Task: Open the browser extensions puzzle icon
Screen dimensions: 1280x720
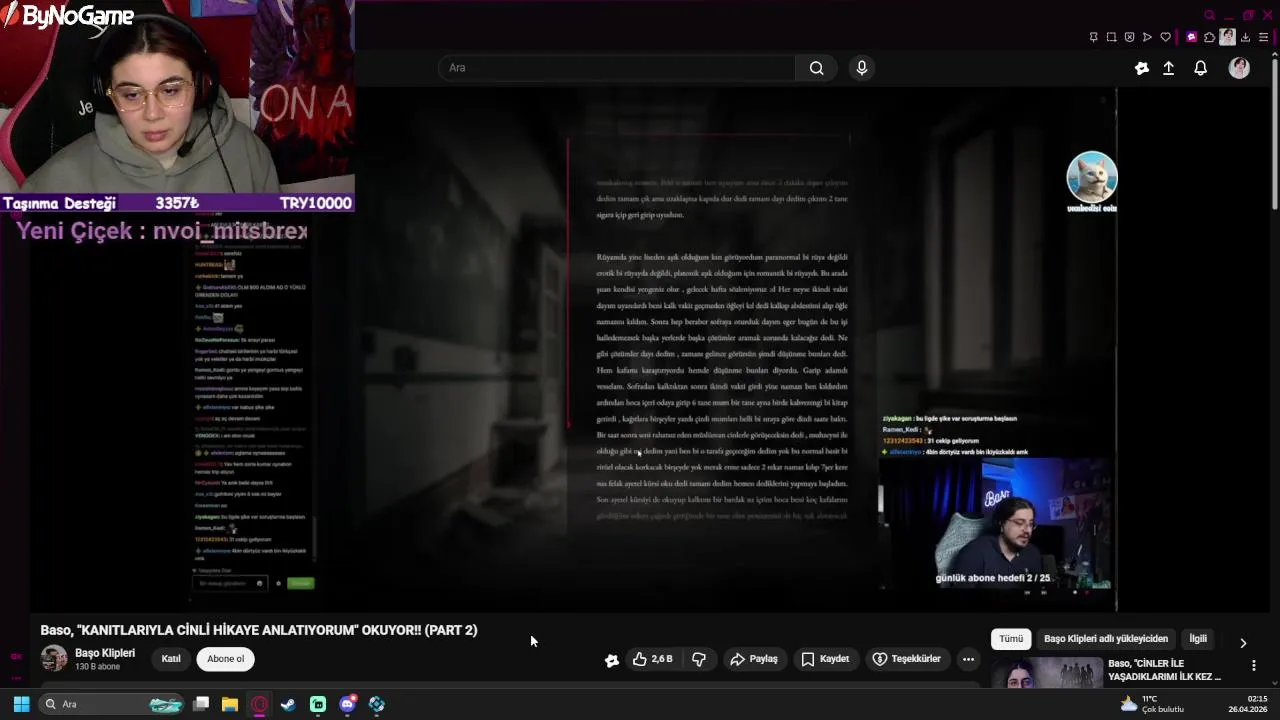Action: 1209,37
